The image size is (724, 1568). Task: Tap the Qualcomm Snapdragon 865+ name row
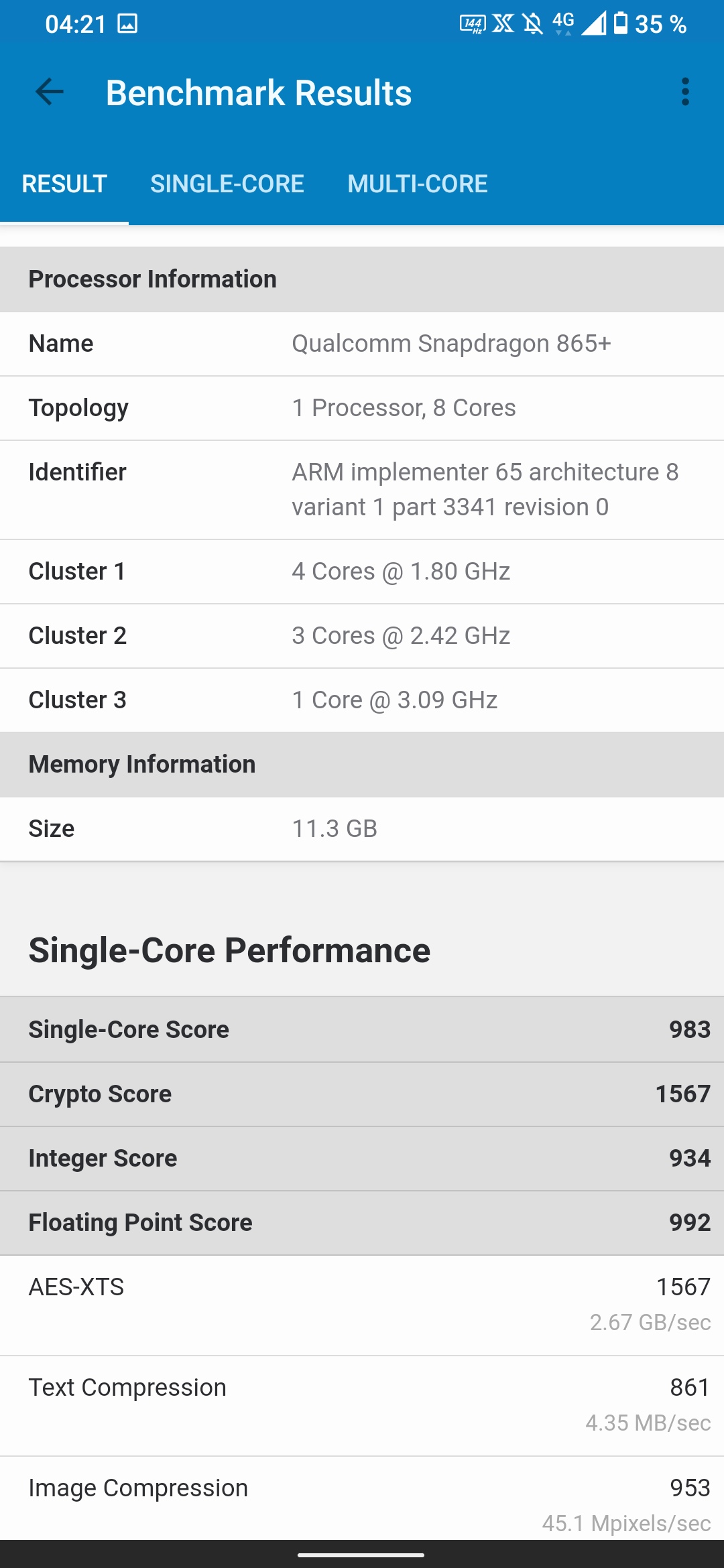[x=362, y=344]
